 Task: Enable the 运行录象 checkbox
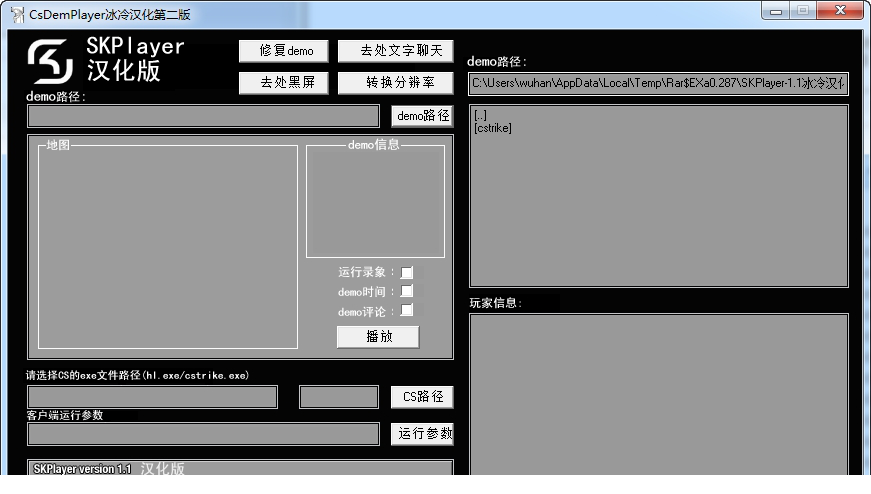pos(407,272)
